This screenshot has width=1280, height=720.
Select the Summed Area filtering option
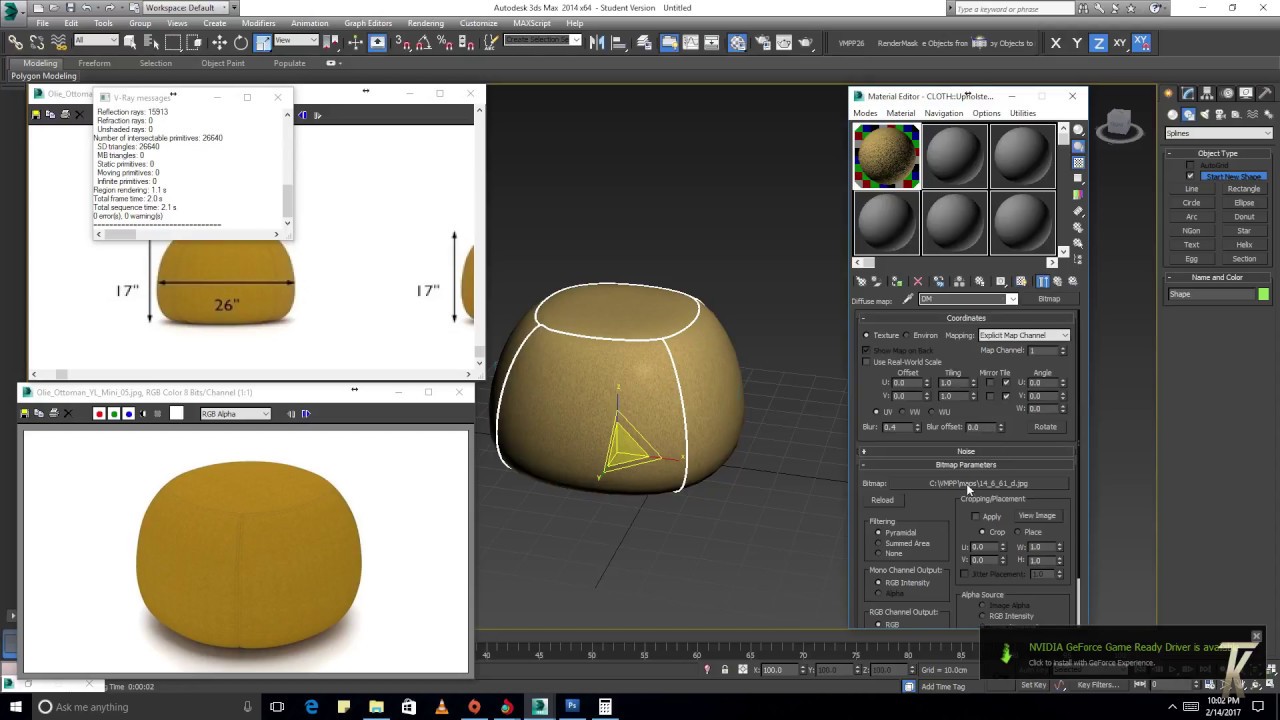(x=879, y=543)
